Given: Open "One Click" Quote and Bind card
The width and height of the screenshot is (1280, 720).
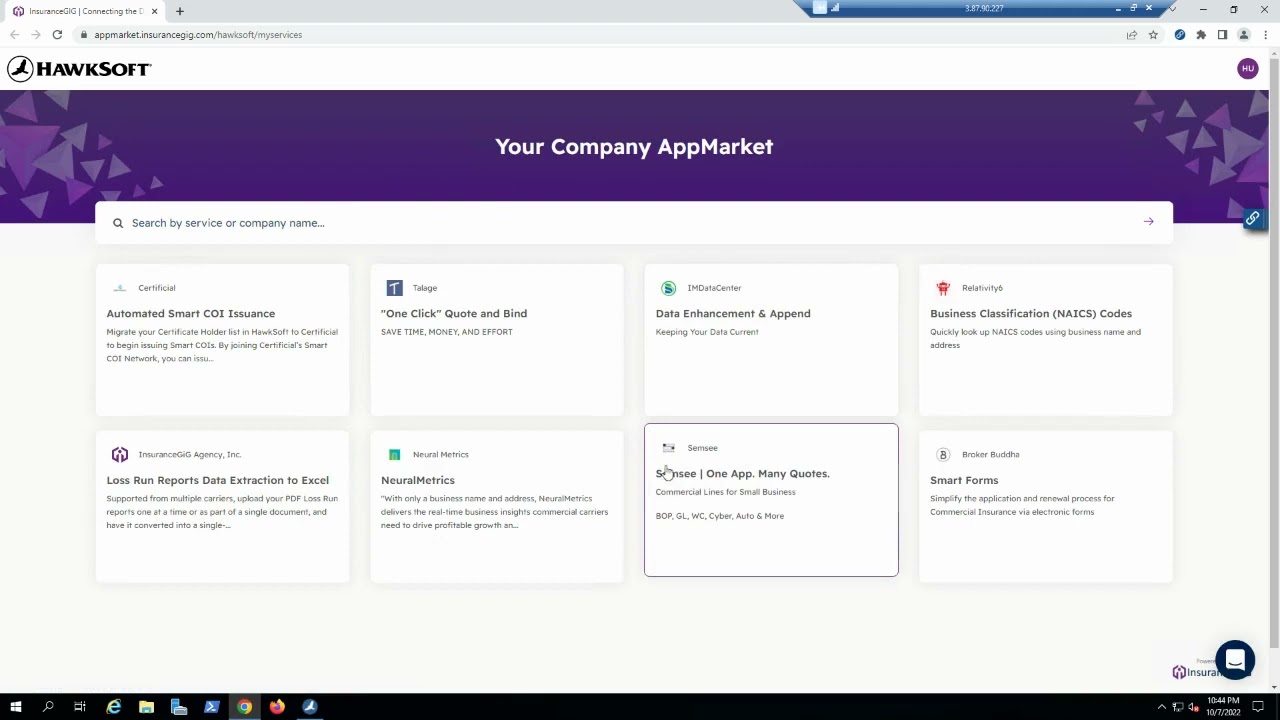Looking at the screenshot, I should [496, 340].
